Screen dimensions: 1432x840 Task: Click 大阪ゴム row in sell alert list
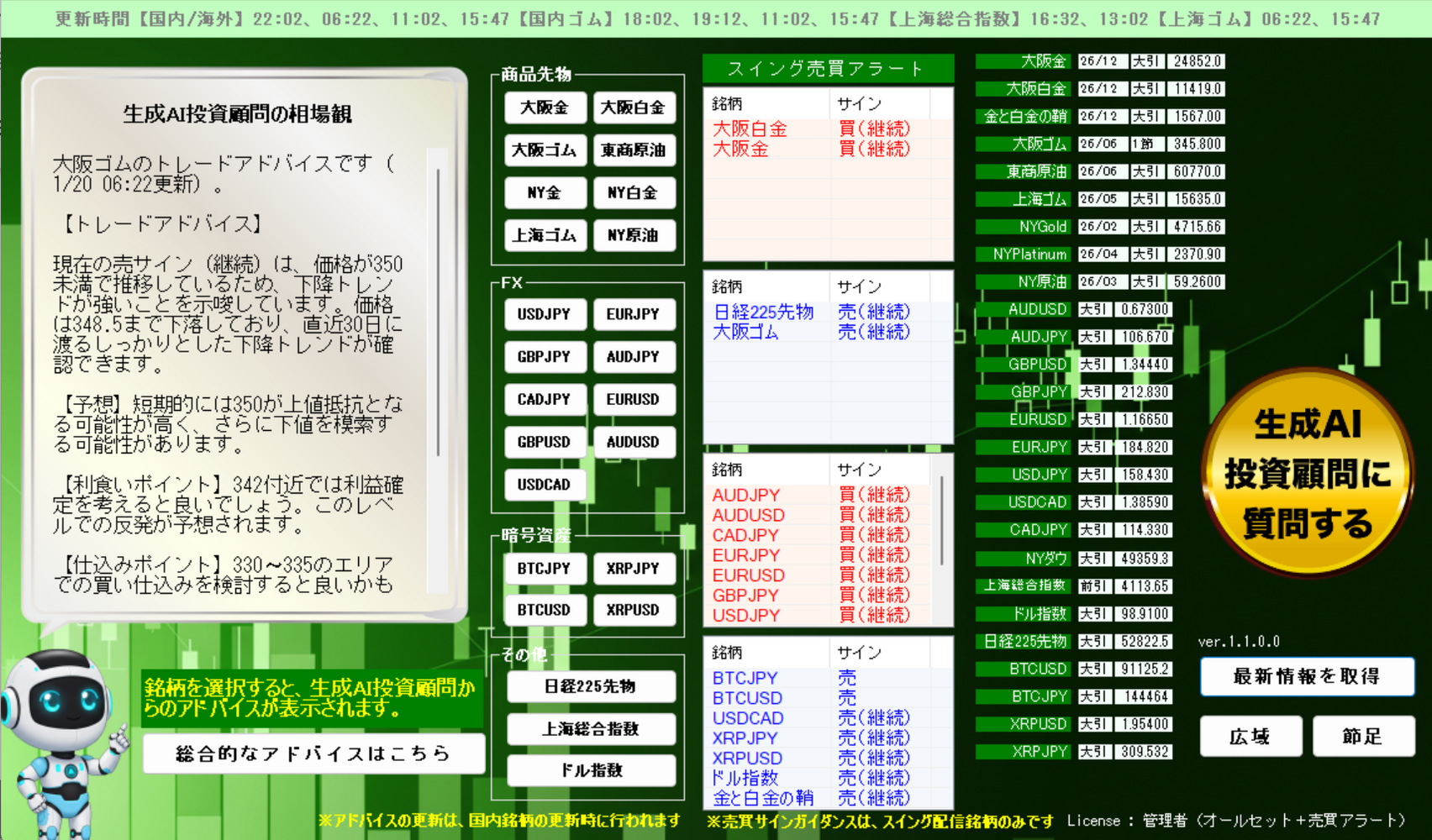click(x=828, y=332)
